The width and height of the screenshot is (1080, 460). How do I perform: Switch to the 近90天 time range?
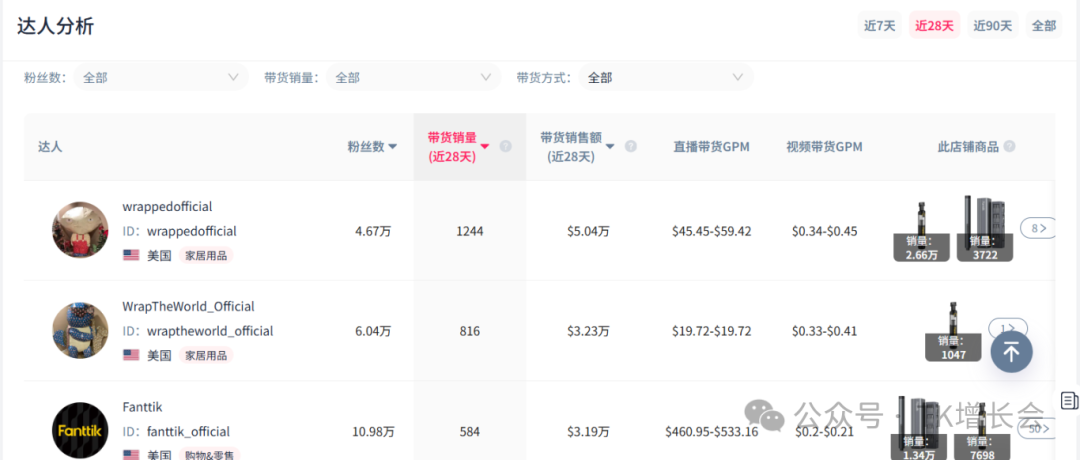tap(992, 26)
